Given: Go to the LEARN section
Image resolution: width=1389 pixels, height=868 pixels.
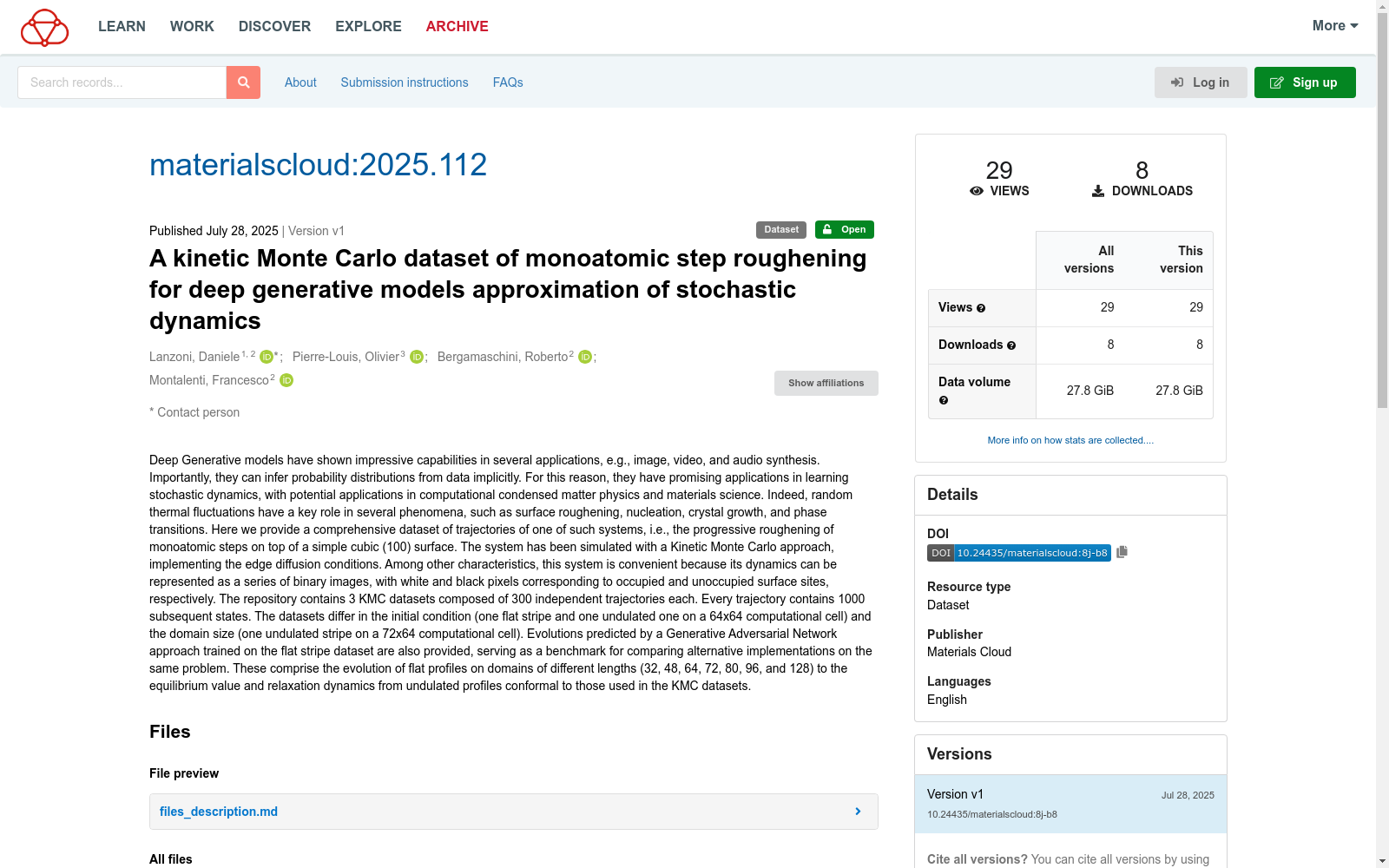Looking at the screenshot, I should (122, 27).
